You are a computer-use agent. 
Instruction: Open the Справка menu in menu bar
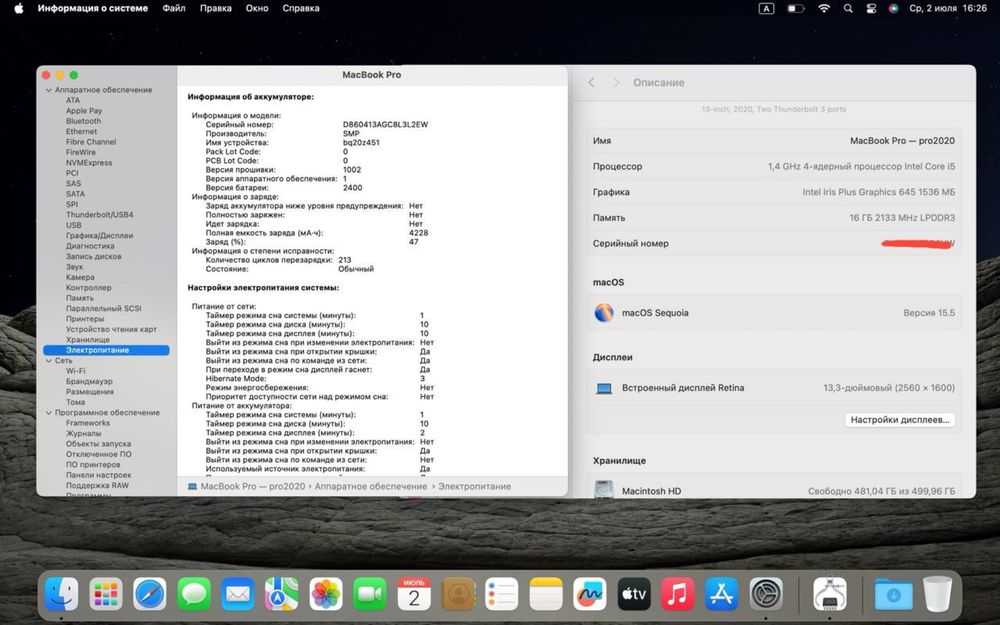pyautogui.click(x=301, y=8)
